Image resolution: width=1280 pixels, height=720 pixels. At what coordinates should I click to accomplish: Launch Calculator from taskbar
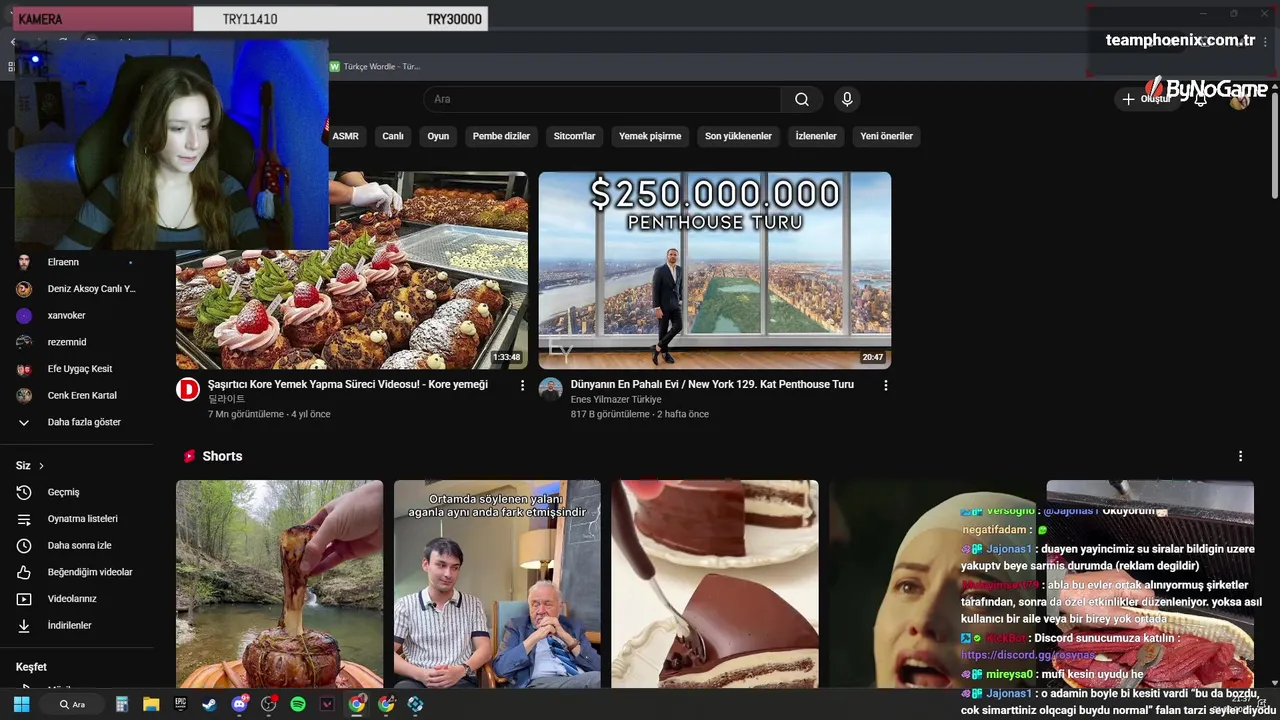[122, 704]
